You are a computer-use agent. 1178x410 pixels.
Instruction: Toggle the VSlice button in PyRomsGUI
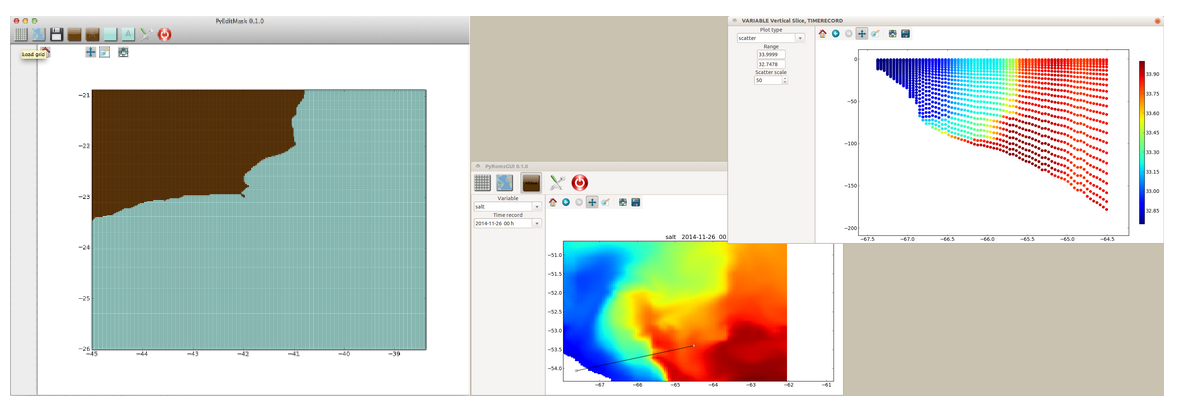point(531,183)
